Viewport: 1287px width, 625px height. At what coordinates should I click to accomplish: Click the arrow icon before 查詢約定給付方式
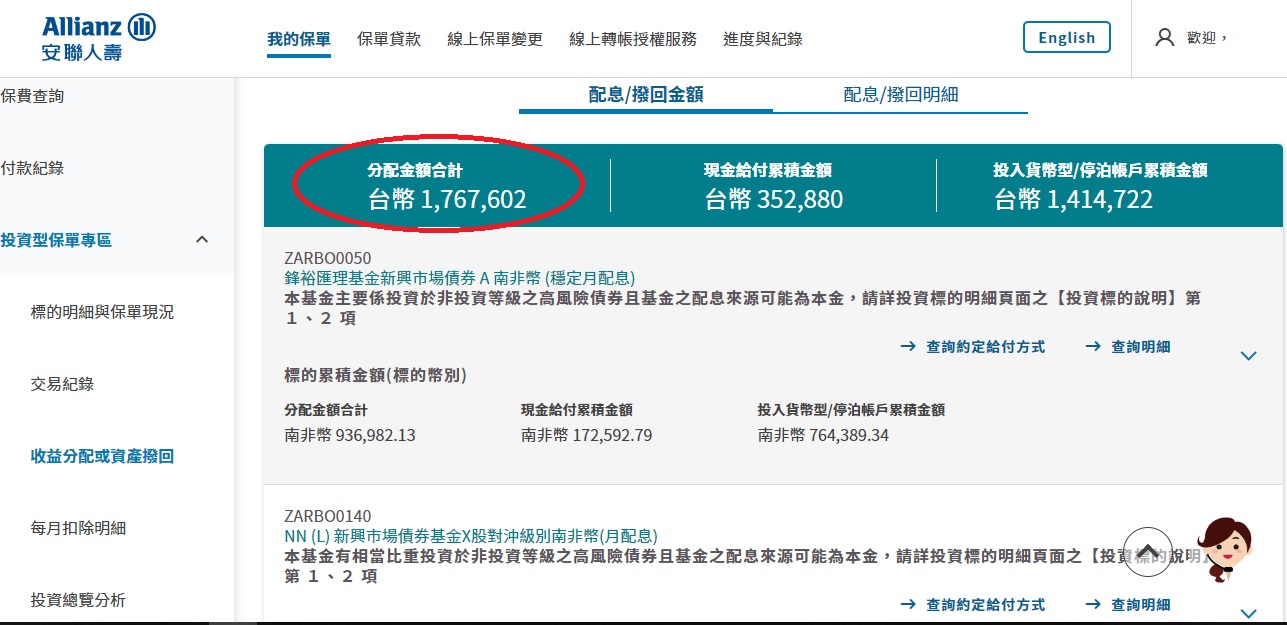pos(907,348)
